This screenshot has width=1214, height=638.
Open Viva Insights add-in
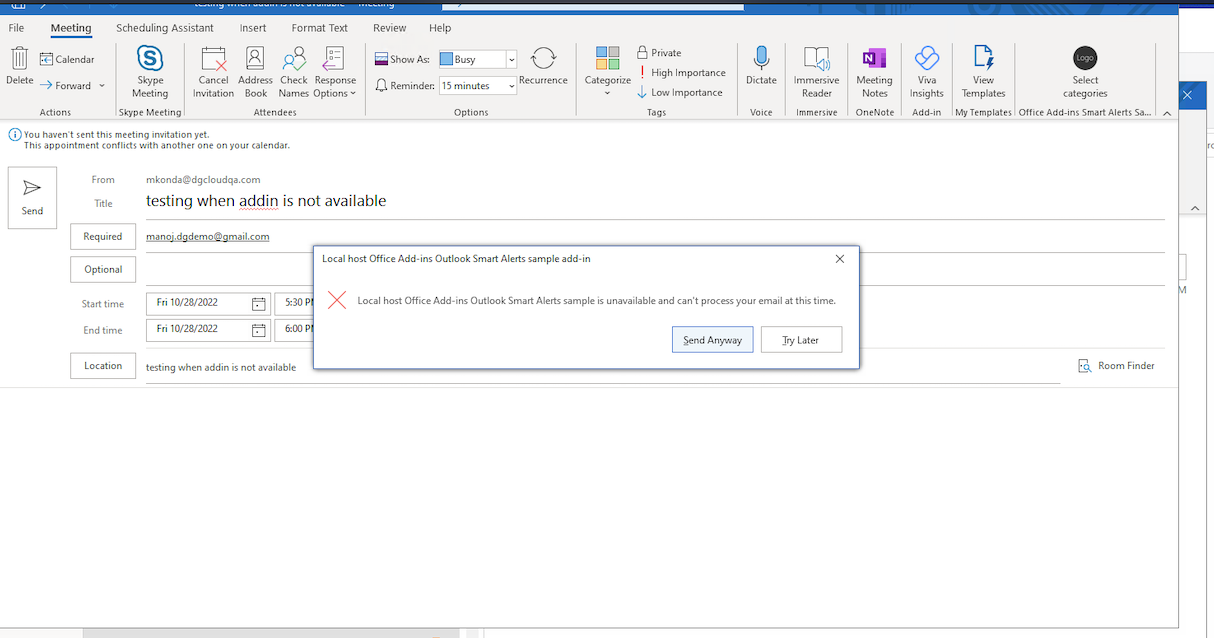926,70
